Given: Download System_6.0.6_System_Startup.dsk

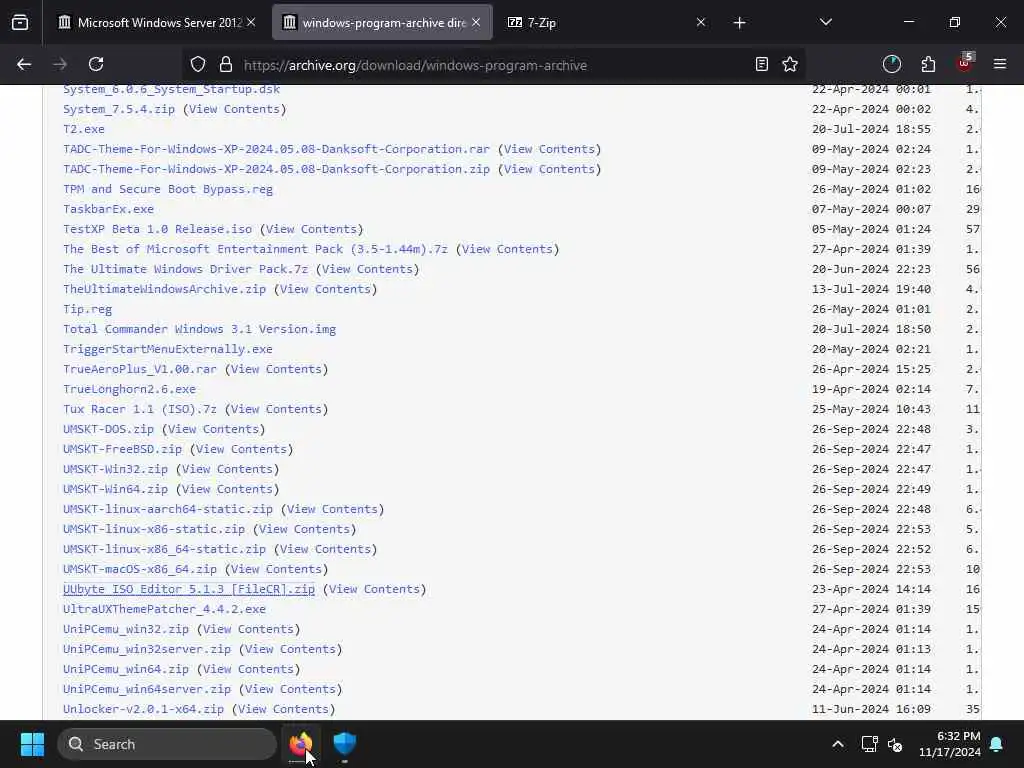Looking at the screenshot, I should click(x=171, y=89).
